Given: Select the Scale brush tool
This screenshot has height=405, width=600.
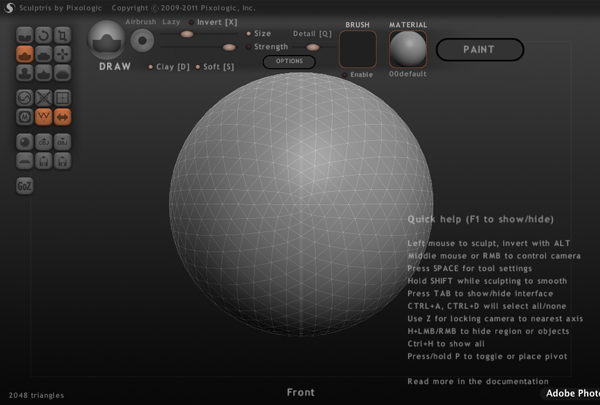Looking at the screenshot, I should 62,34.
